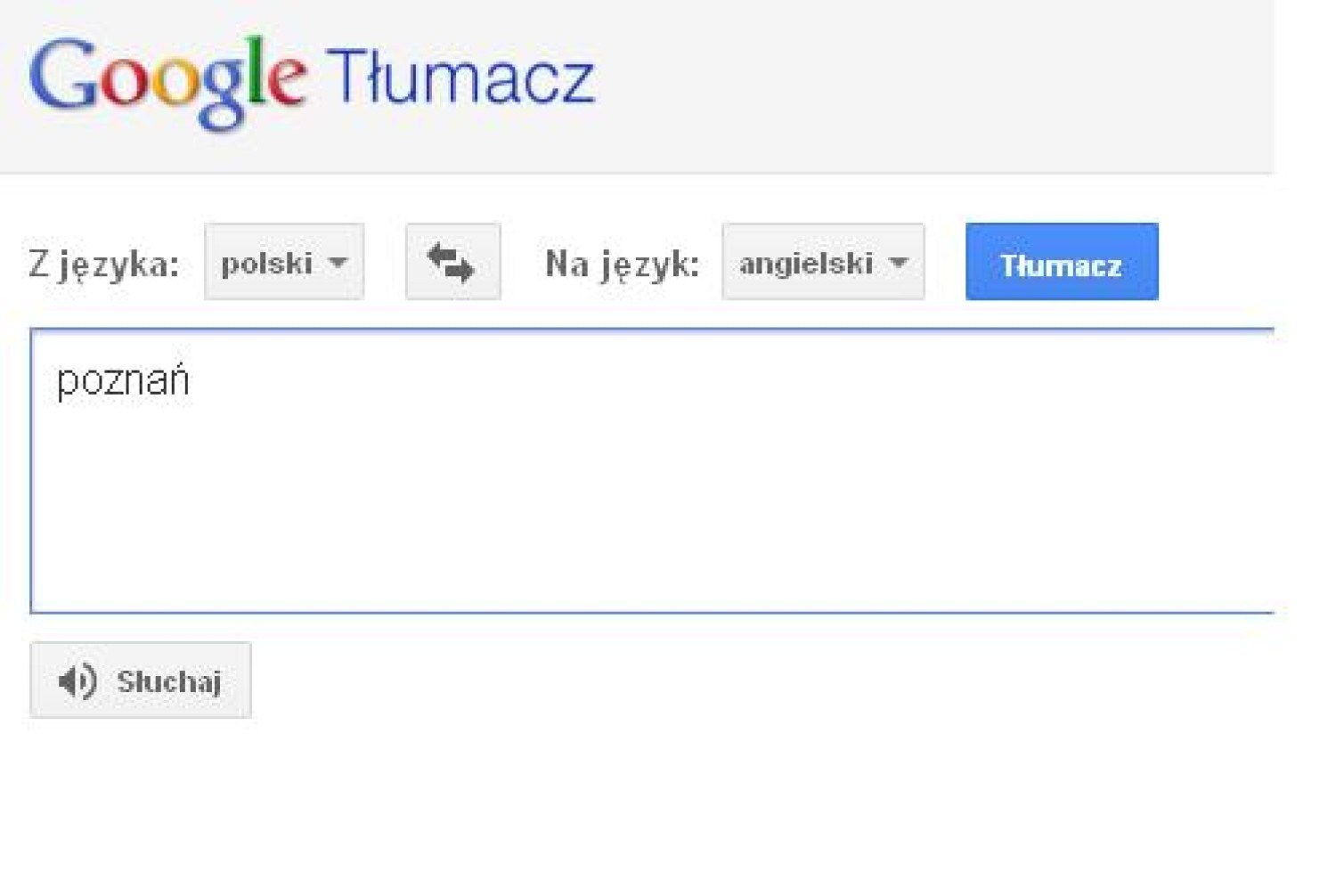1336x896 pixels.
Task: Click the arrow on the polski selector
Action: pos(338,263)
